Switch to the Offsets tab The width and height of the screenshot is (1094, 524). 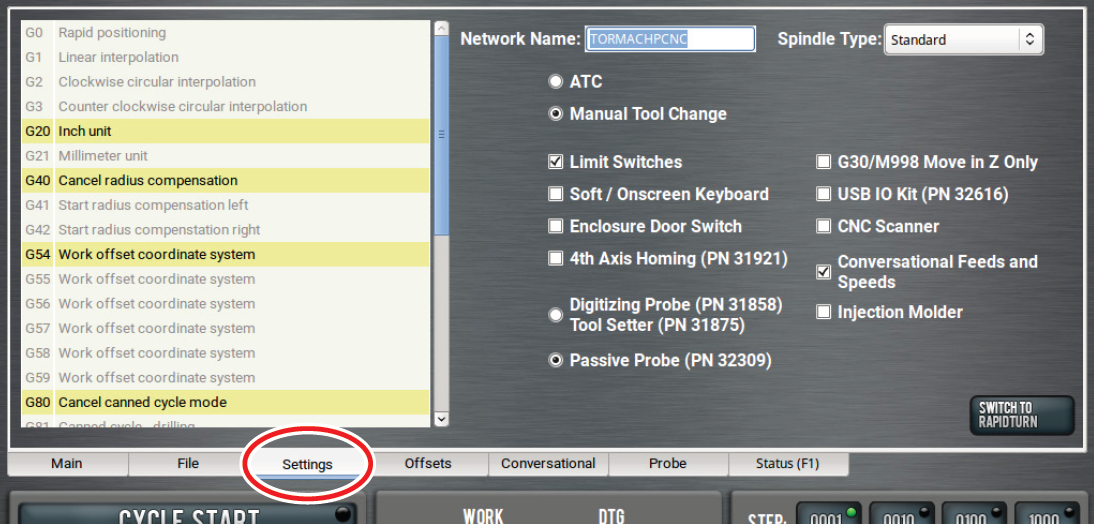pyautogui.click(x=428, y=464)
